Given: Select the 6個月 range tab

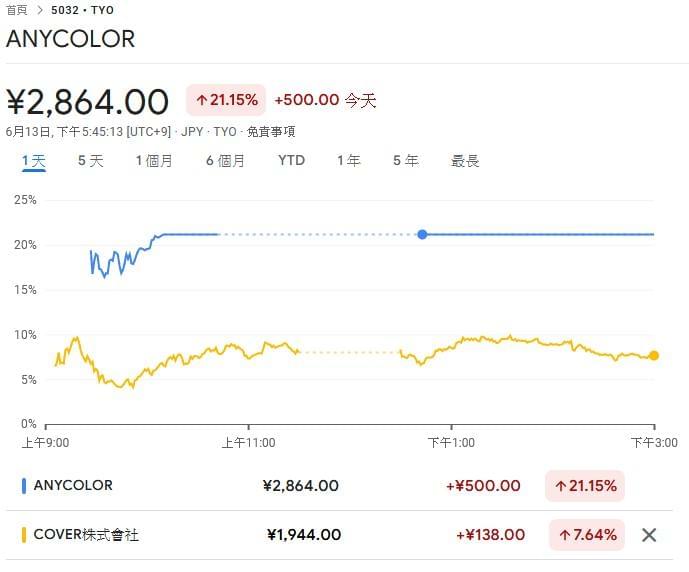Looking at the screenshot, I should click(x=225, y=161).
